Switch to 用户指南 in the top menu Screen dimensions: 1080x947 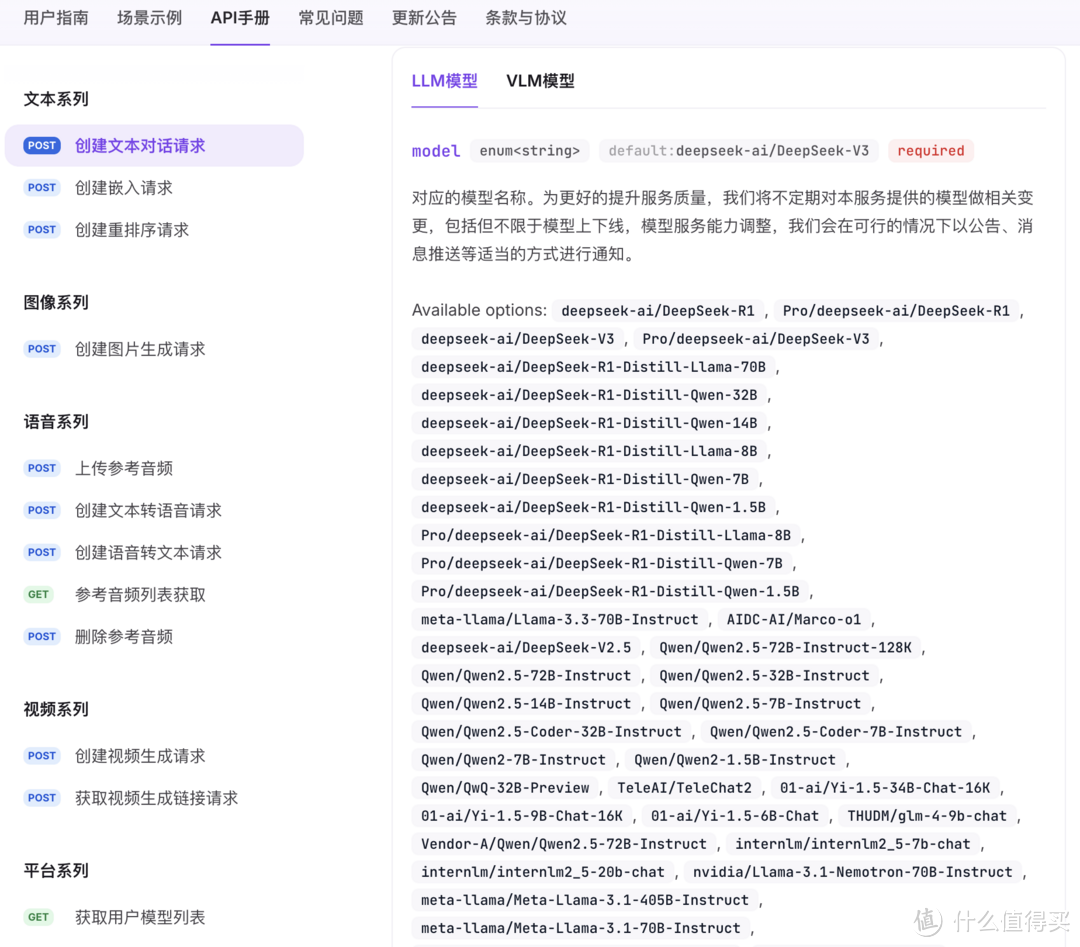click(55, 18)
